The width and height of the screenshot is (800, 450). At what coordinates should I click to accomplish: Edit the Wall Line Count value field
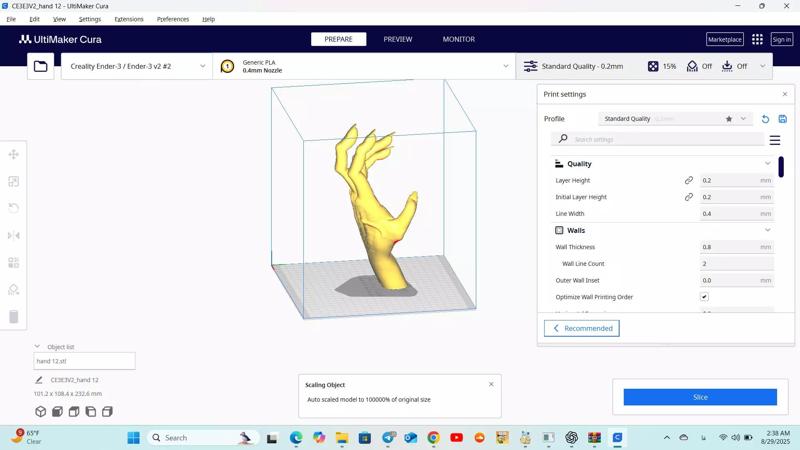click(736, 264)
